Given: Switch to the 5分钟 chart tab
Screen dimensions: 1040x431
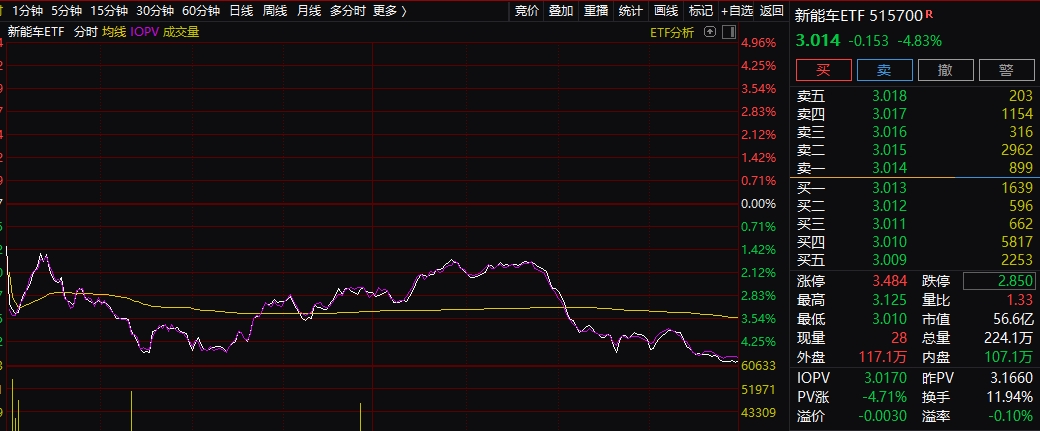Looking at the screenshot, I should tap(66, 11).
